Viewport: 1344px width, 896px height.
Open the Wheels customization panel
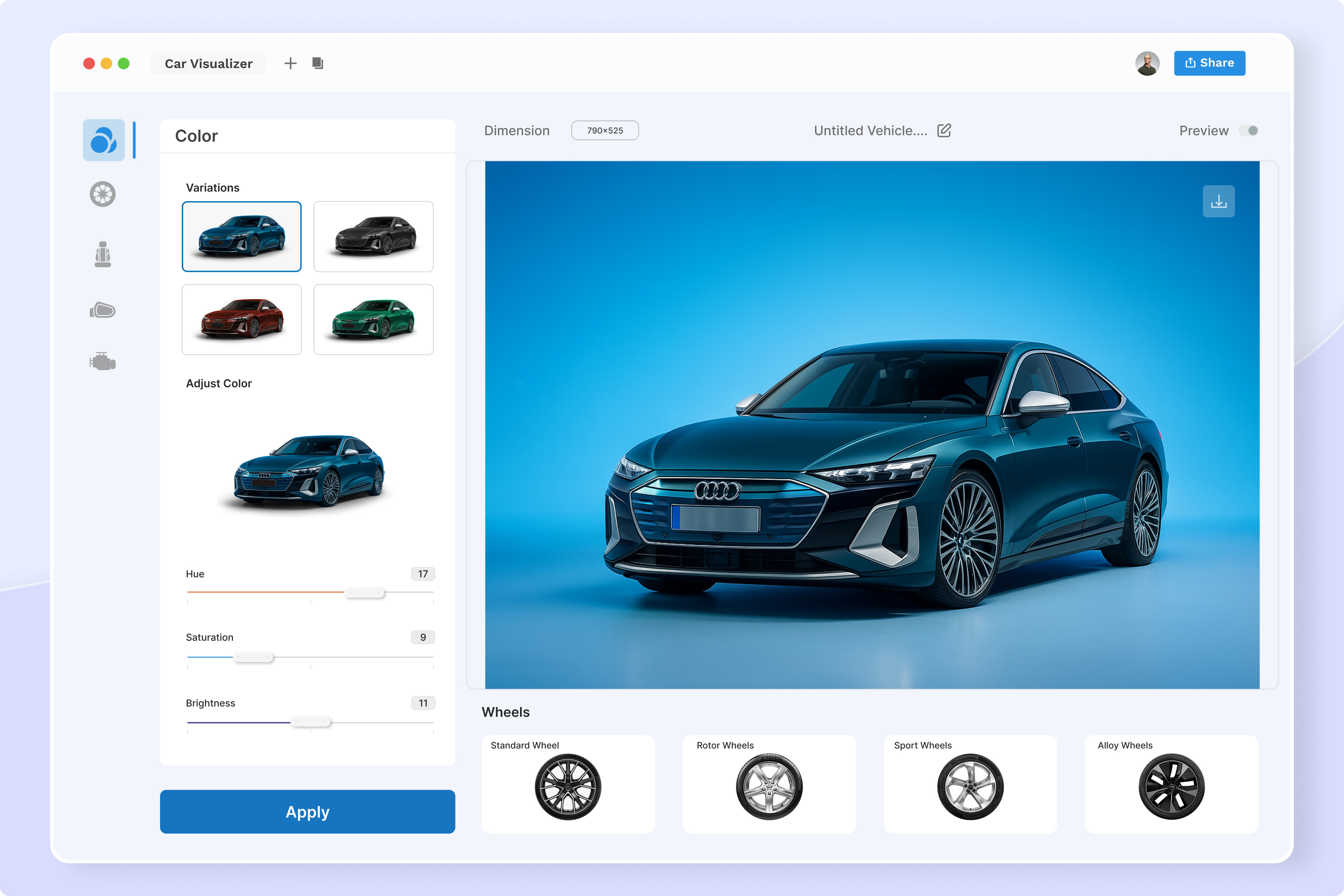[103, 194]
